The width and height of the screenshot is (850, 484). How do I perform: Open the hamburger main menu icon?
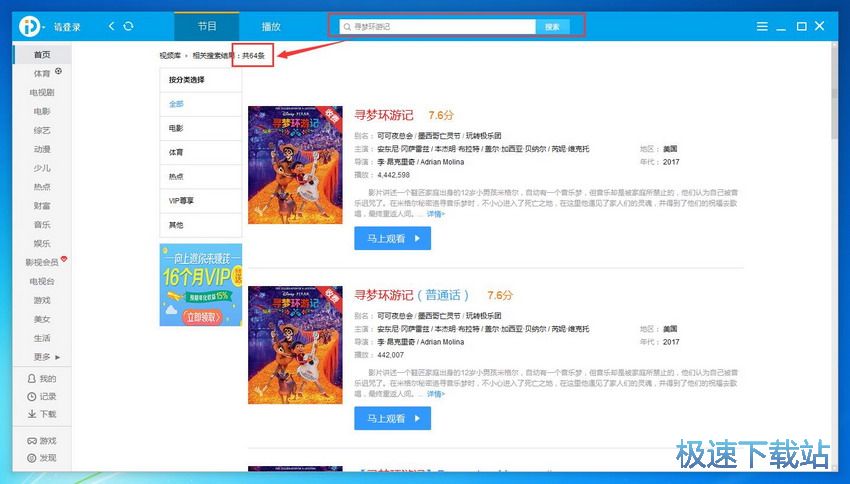point(762,26)
